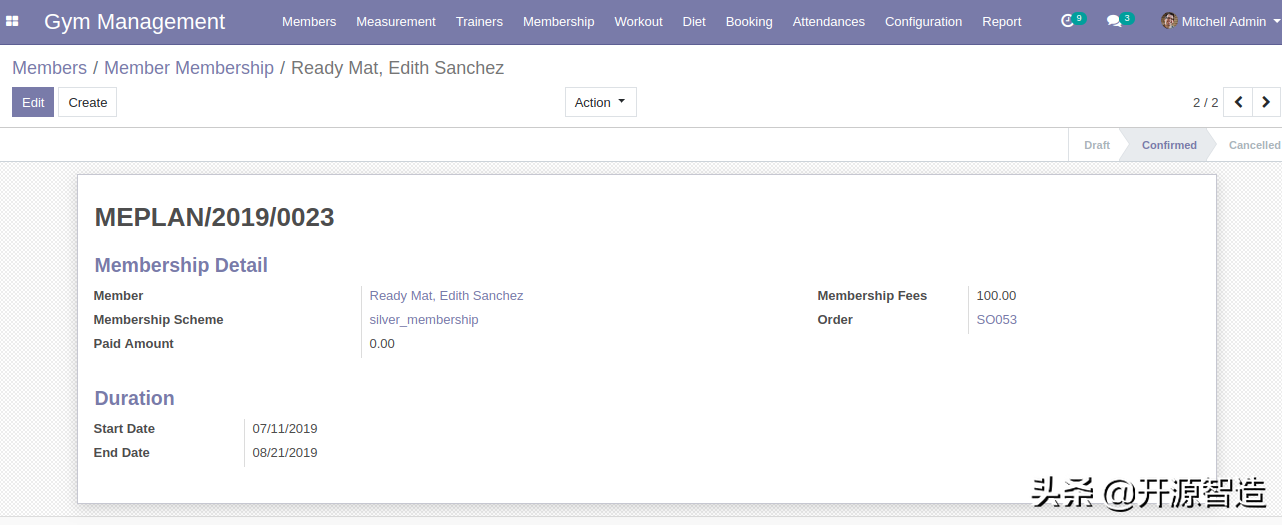Expand the Action dropdown

pyautogui.click(x=600, y=102)
